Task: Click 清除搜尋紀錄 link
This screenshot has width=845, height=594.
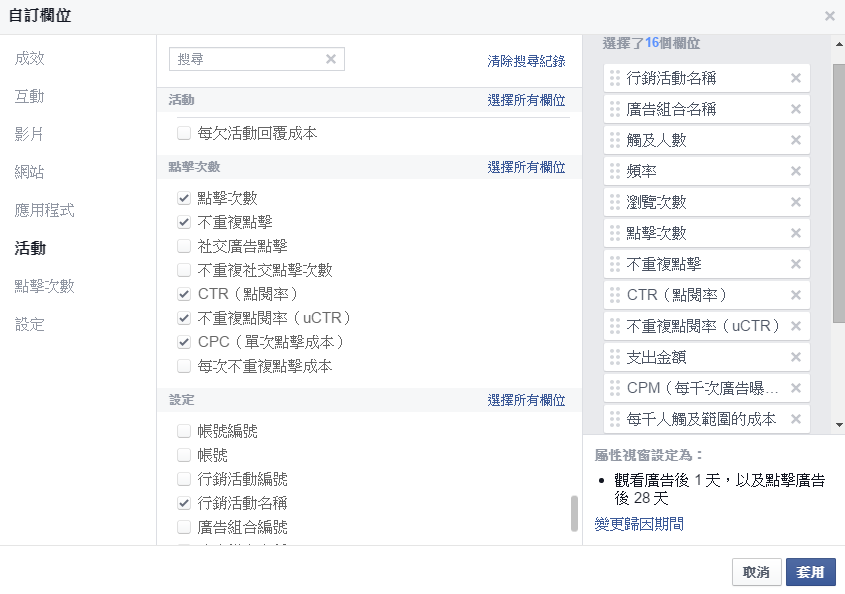Action: pyautogui.click(x=526, y=61)
